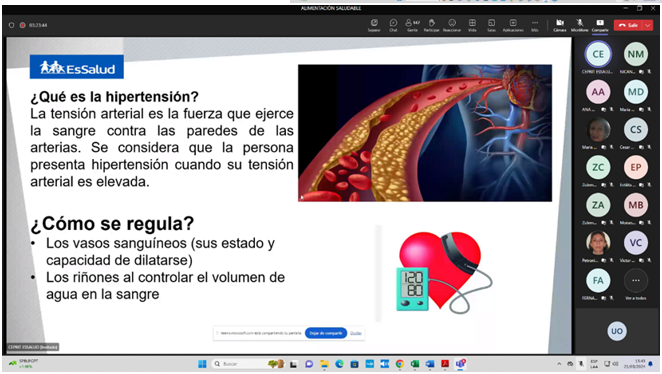Click the ¿Qué es la hipertensión? heading
The height and width of the screenshot is (374, 662).
pos(114,97)
